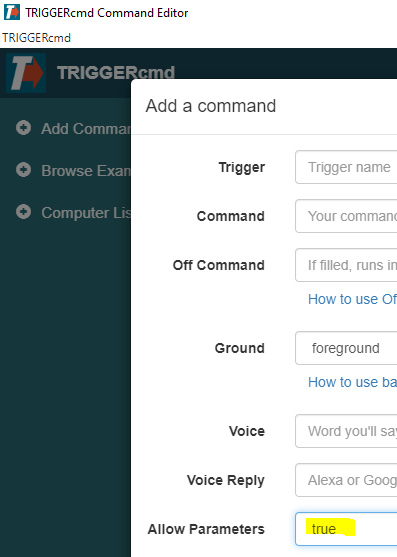The height and width of the screenshot is (557, 397).
Task: Open the Browse Examples sidebar link
Action: pyautogui.click(x=86, y=171)
